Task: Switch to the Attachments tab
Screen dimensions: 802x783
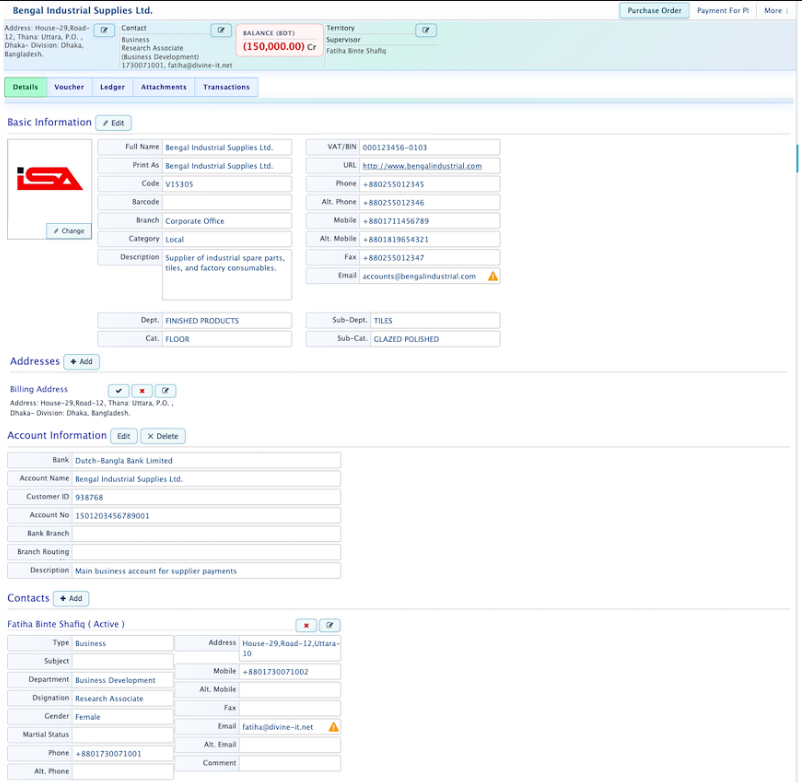Action: click(x=164, y=87)
